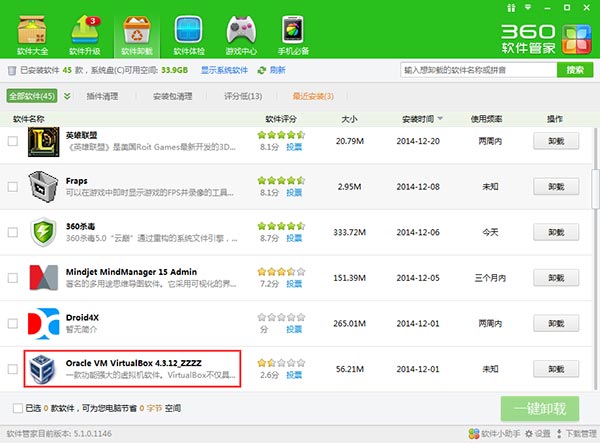Switch to the 插件清理 tab
This screenshot has height=443, width=600.
(x=103, y=96)
